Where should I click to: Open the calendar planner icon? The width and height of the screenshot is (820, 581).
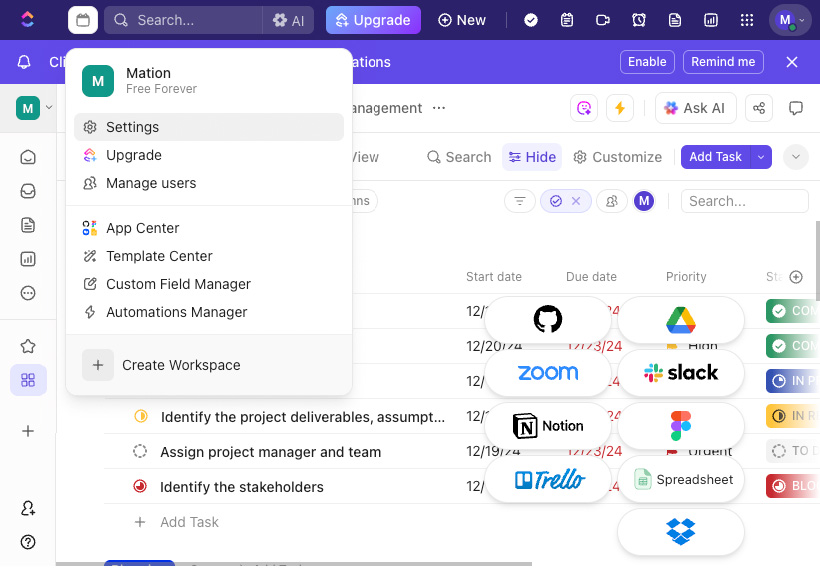point(83,20)
